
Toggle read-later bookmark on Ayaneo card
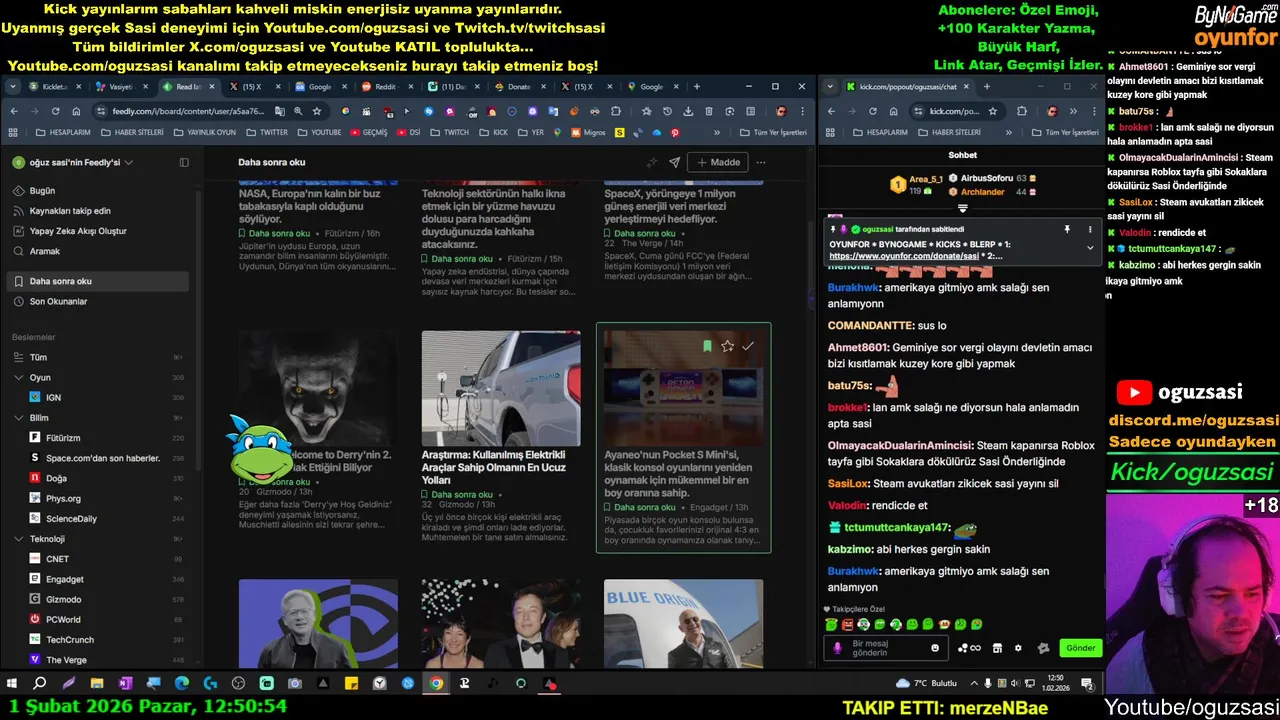(x=707, y=346)
